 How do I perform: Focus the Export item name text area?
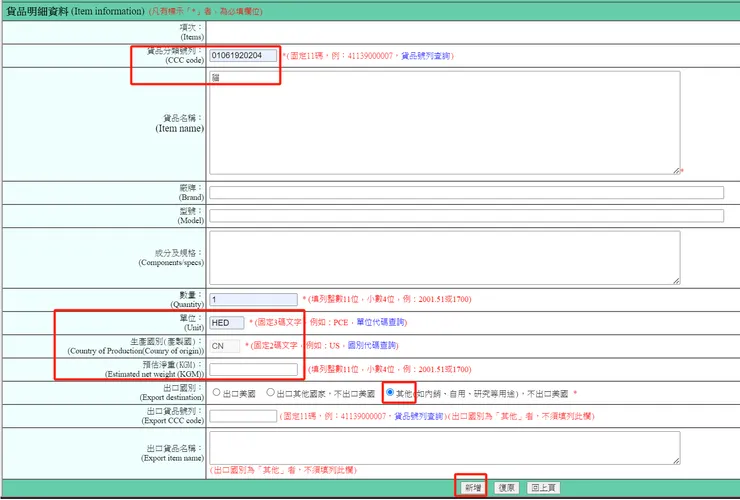click(445, 448)
